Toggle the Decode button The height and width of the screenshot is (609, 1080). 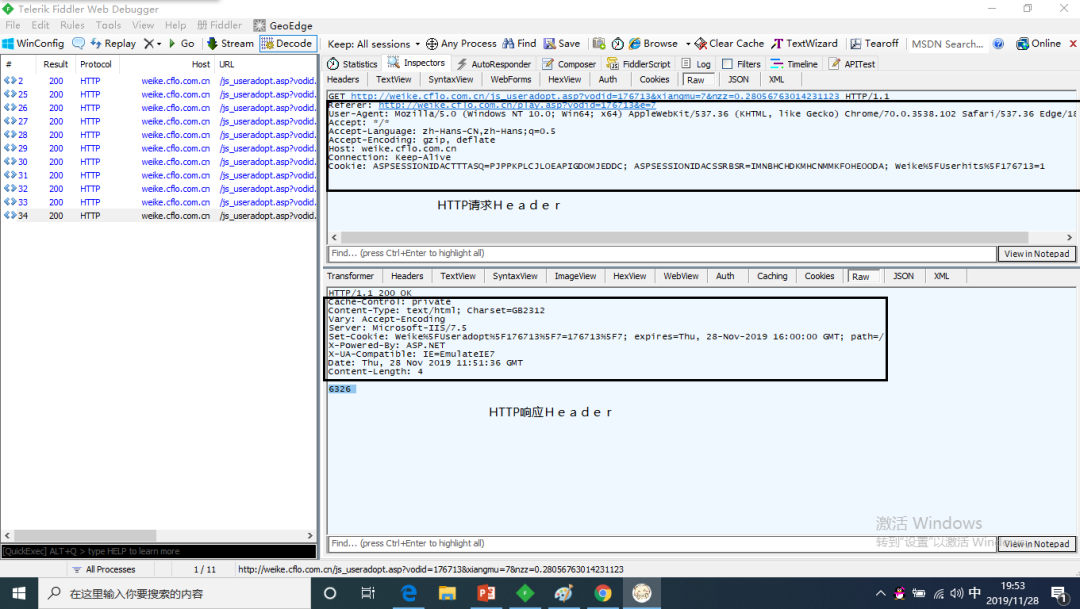click(x=287, y=43)
